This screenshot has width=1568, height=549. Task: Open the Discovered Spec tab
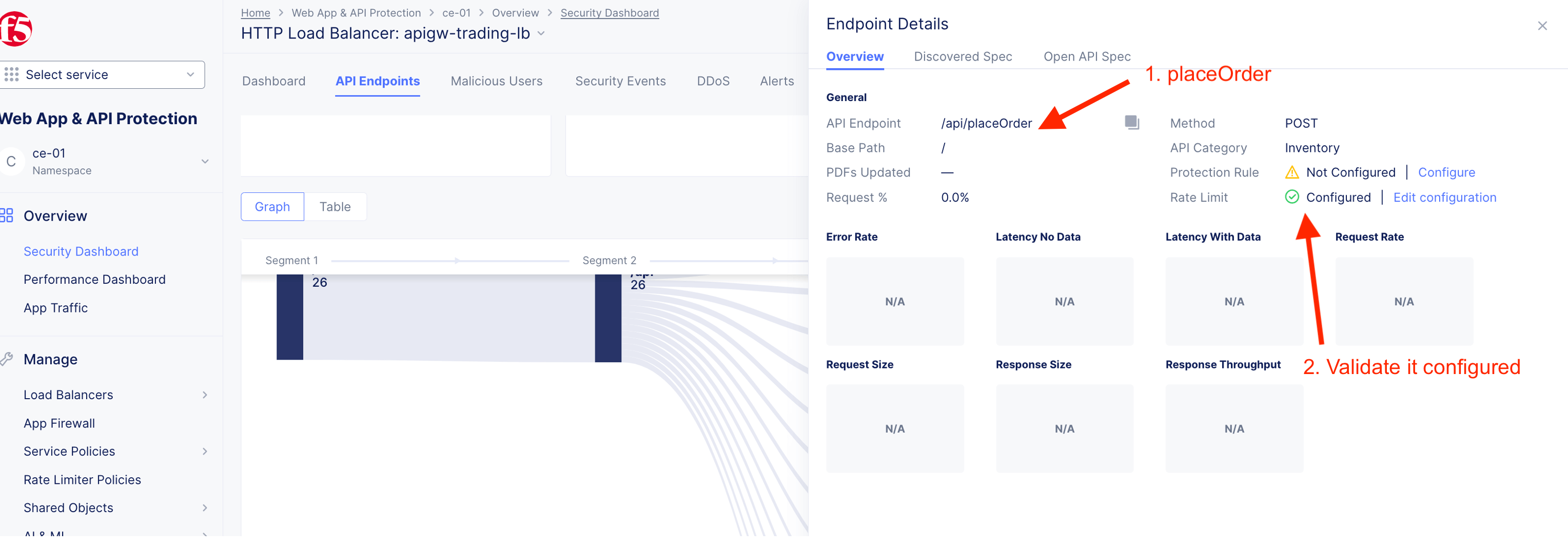click(963, 56)
